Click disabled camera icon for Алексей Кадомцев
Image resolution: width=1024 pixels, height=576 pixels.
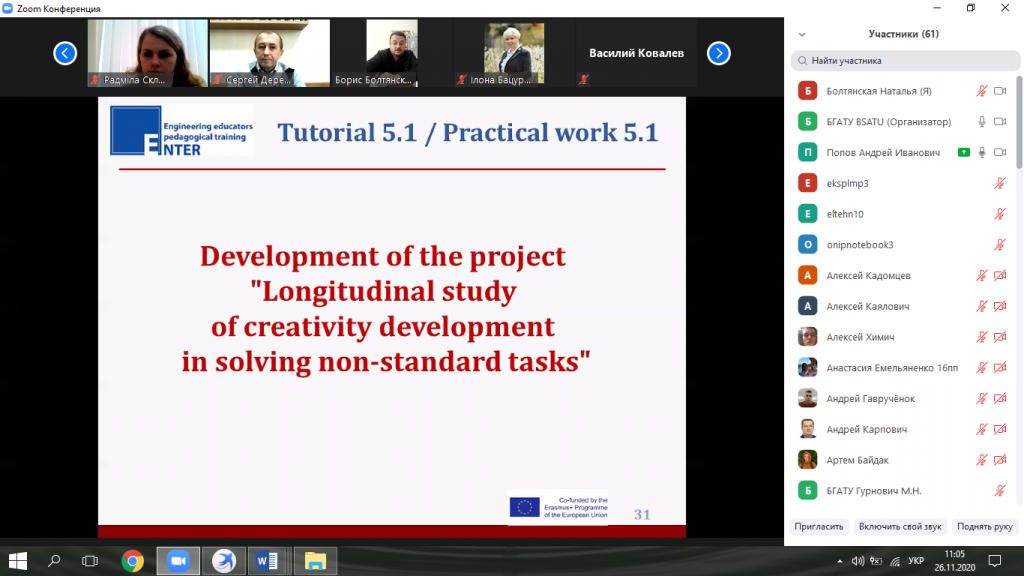pyautogui.click(x=1000, y=276)
